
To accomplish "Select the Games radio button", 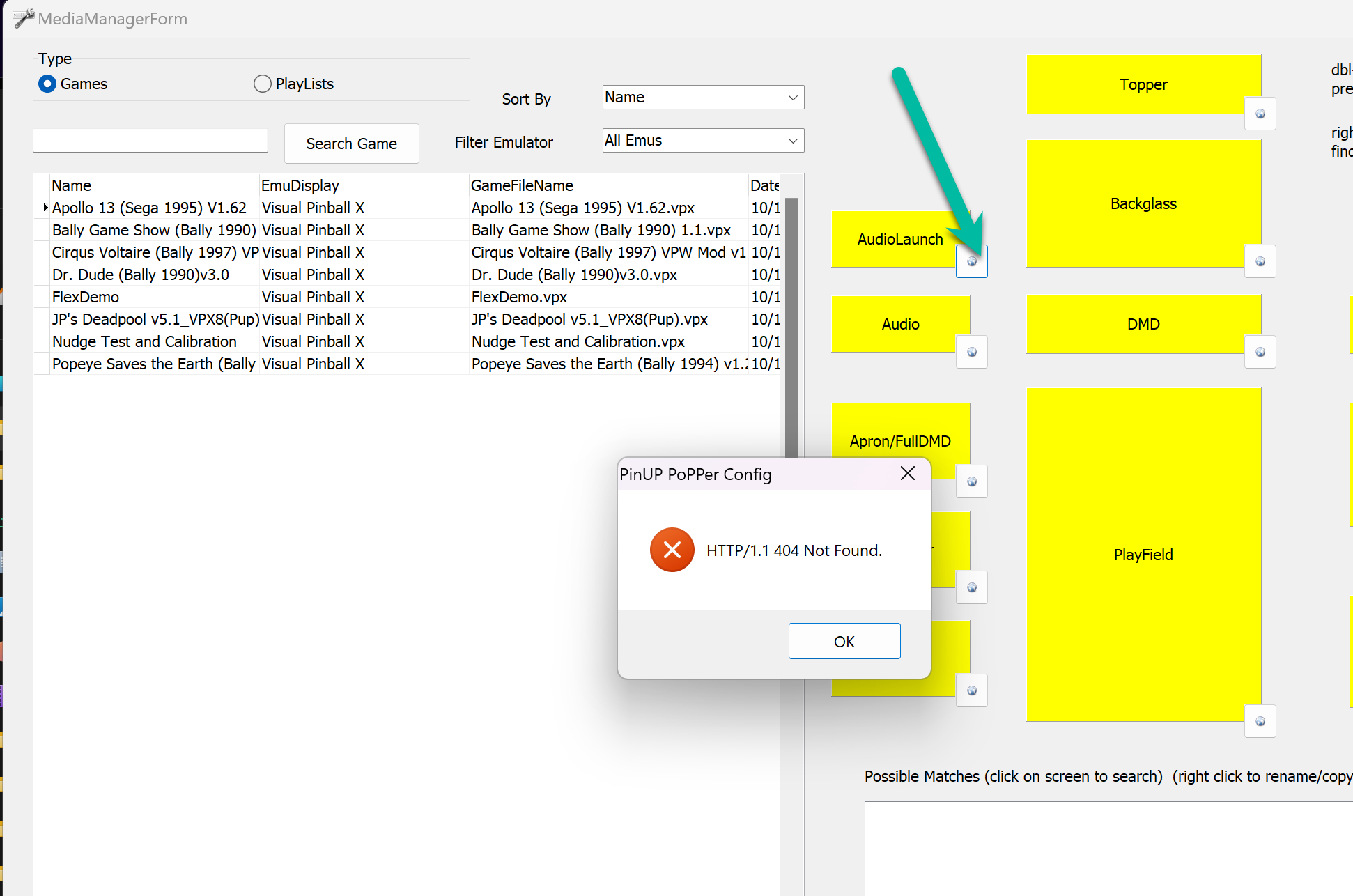I will pyautogui.click(x=48, y=84).
